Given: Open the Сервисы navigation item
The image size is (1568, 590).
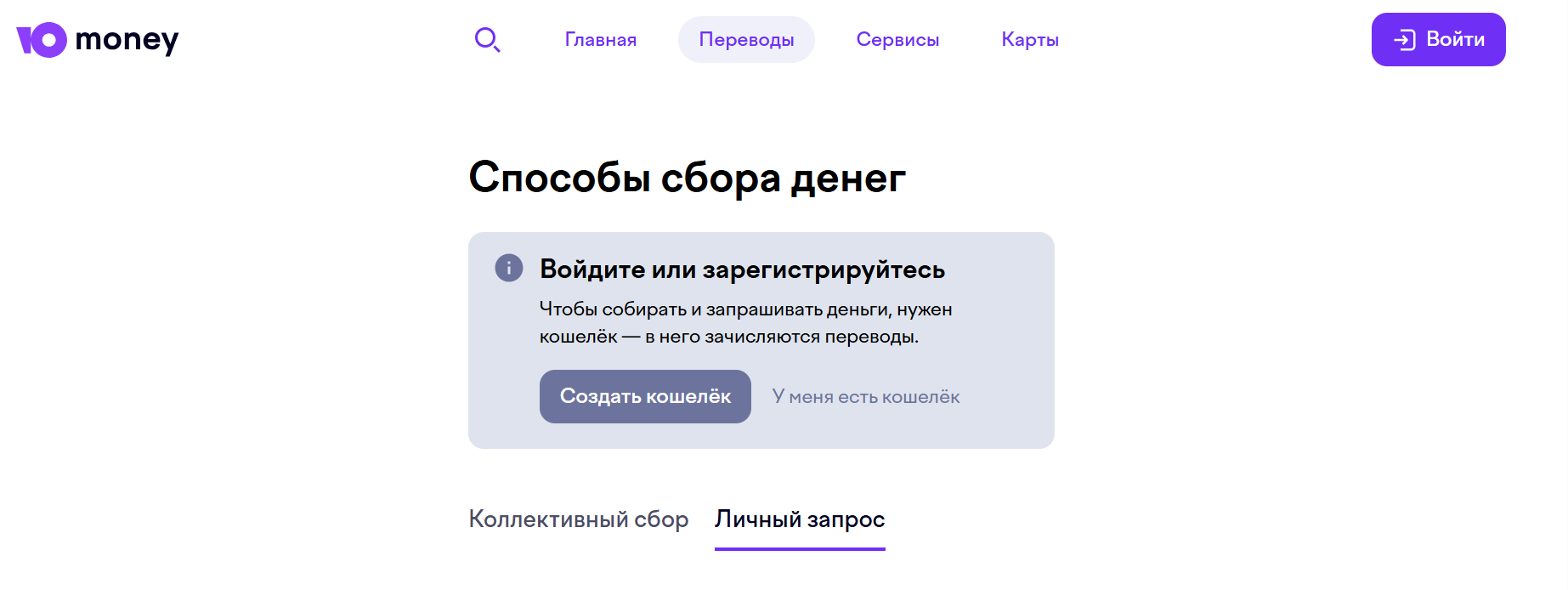Looking at the screenshot, I should (897, 39).
